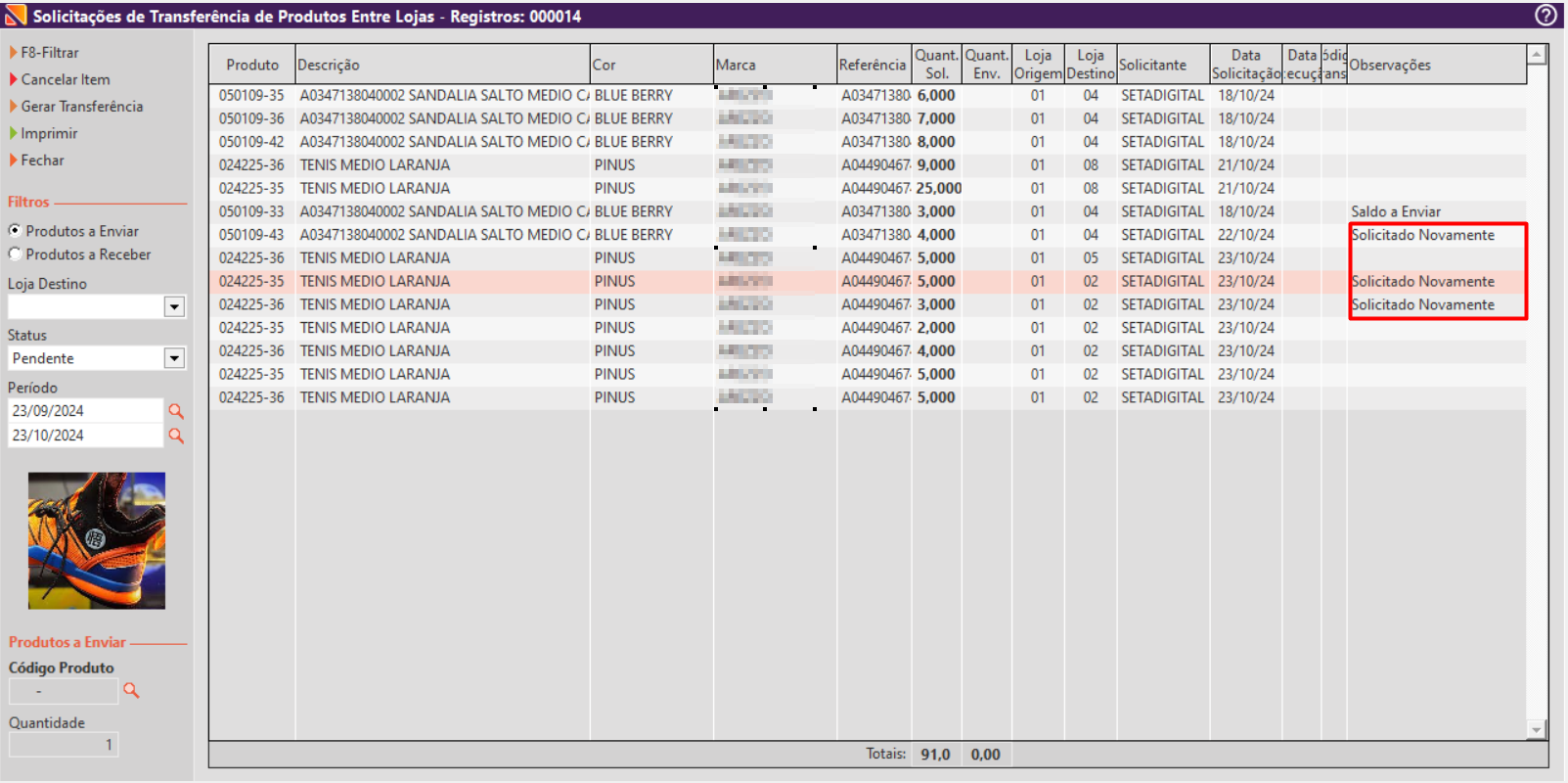
Task: Click Fechar command
Action: point(42,161)
